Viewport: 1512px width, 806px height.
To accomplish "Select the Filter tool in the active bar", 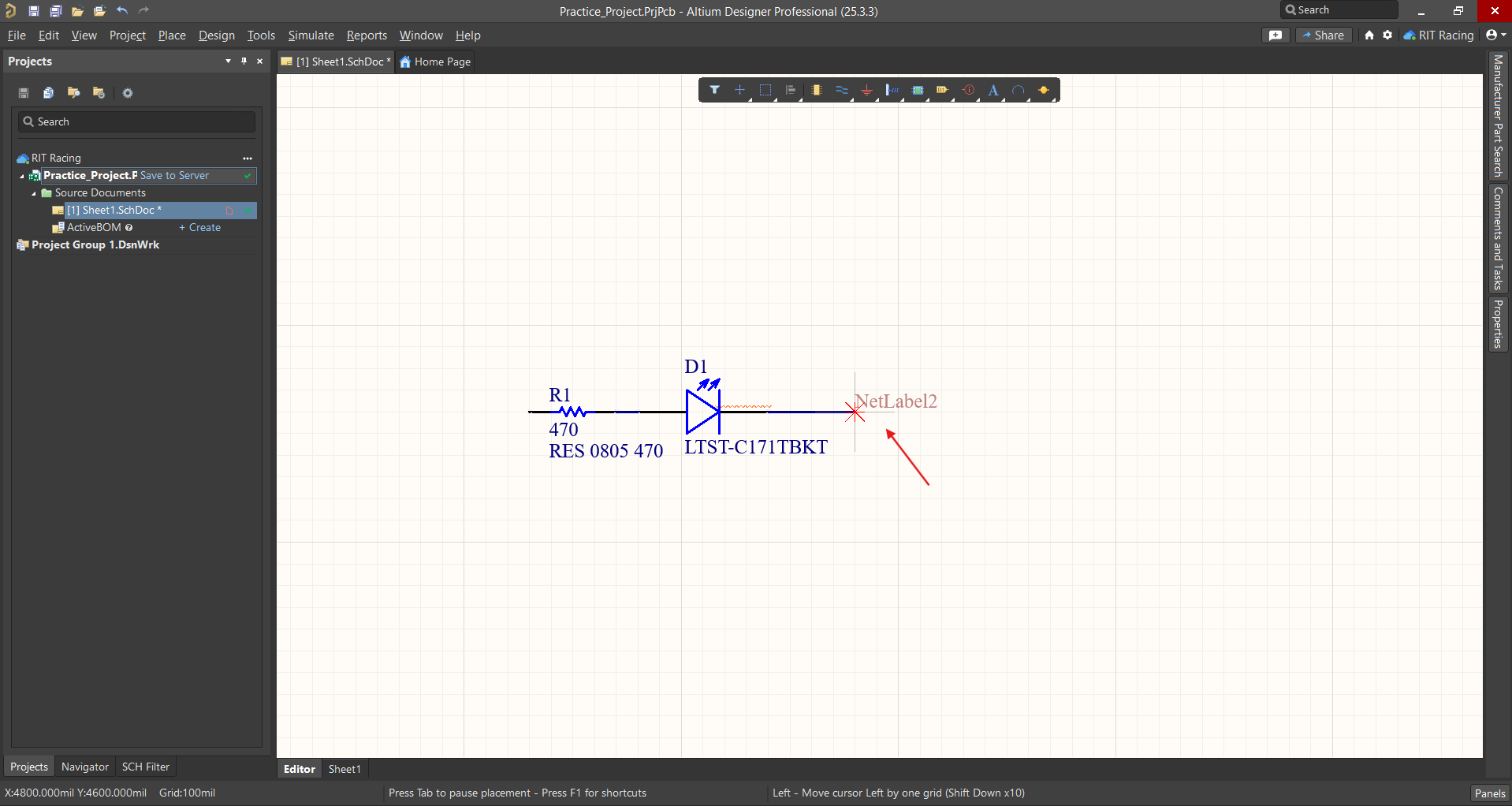I will (714, 90).
